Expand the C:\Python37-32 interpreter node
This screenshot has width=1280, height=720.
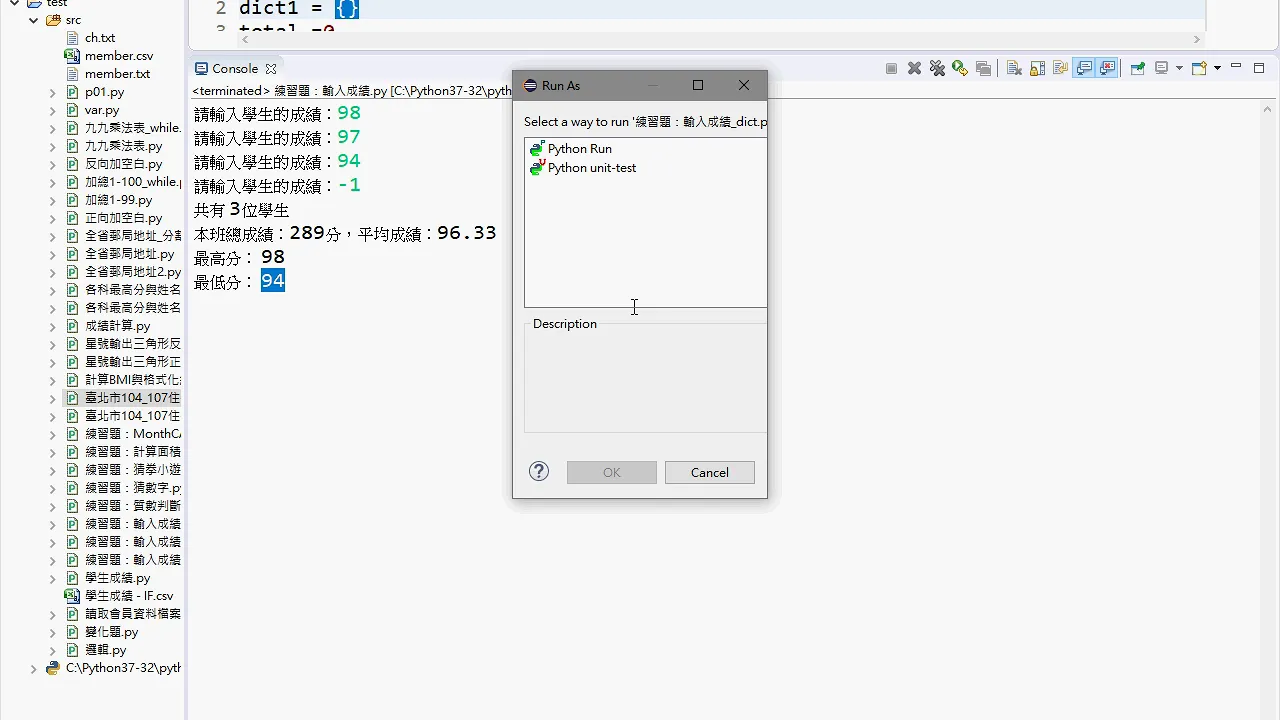coord(33,668)
